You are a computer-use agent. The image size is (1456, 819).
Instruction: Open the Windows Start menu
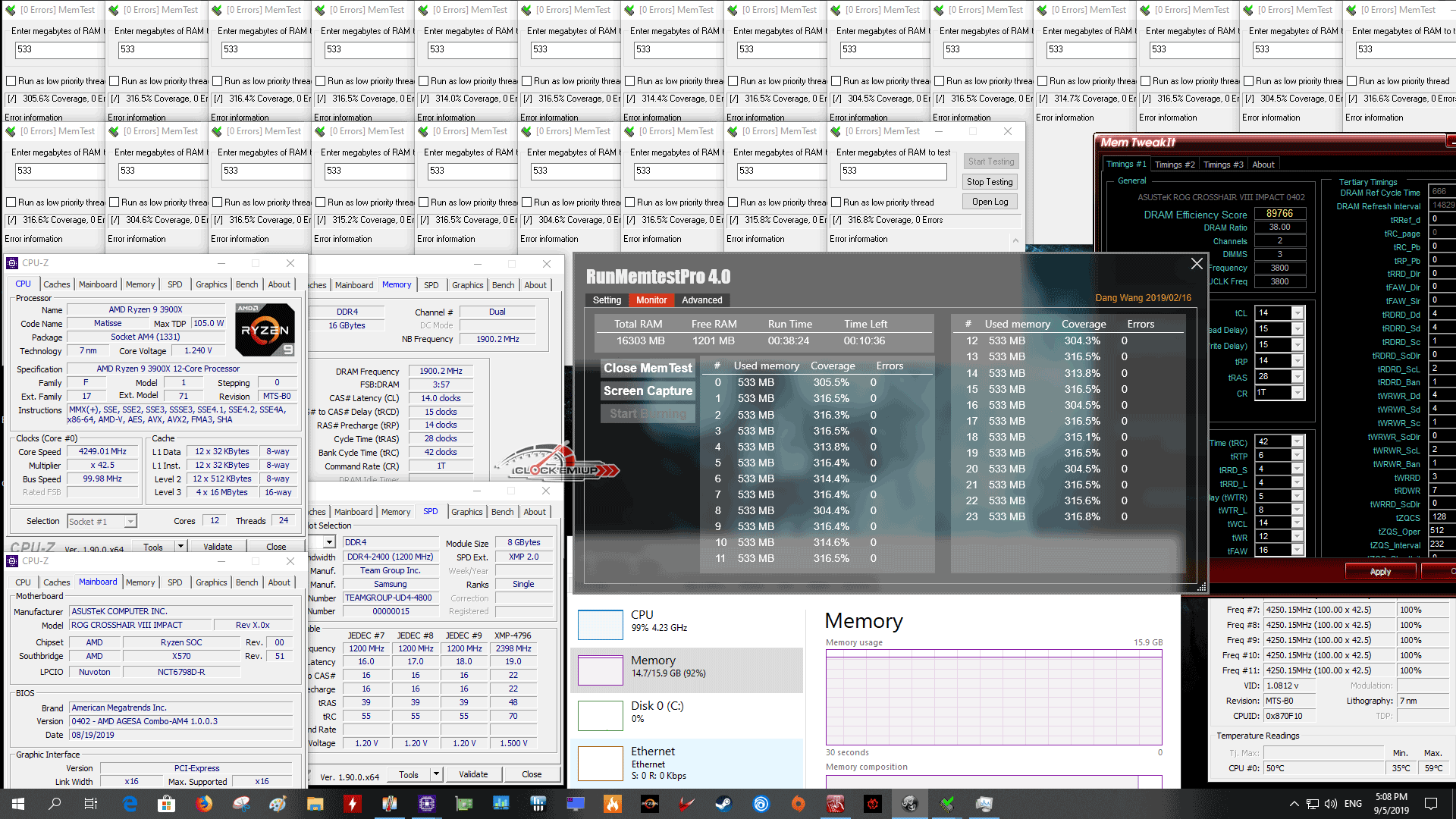(18, 804)
